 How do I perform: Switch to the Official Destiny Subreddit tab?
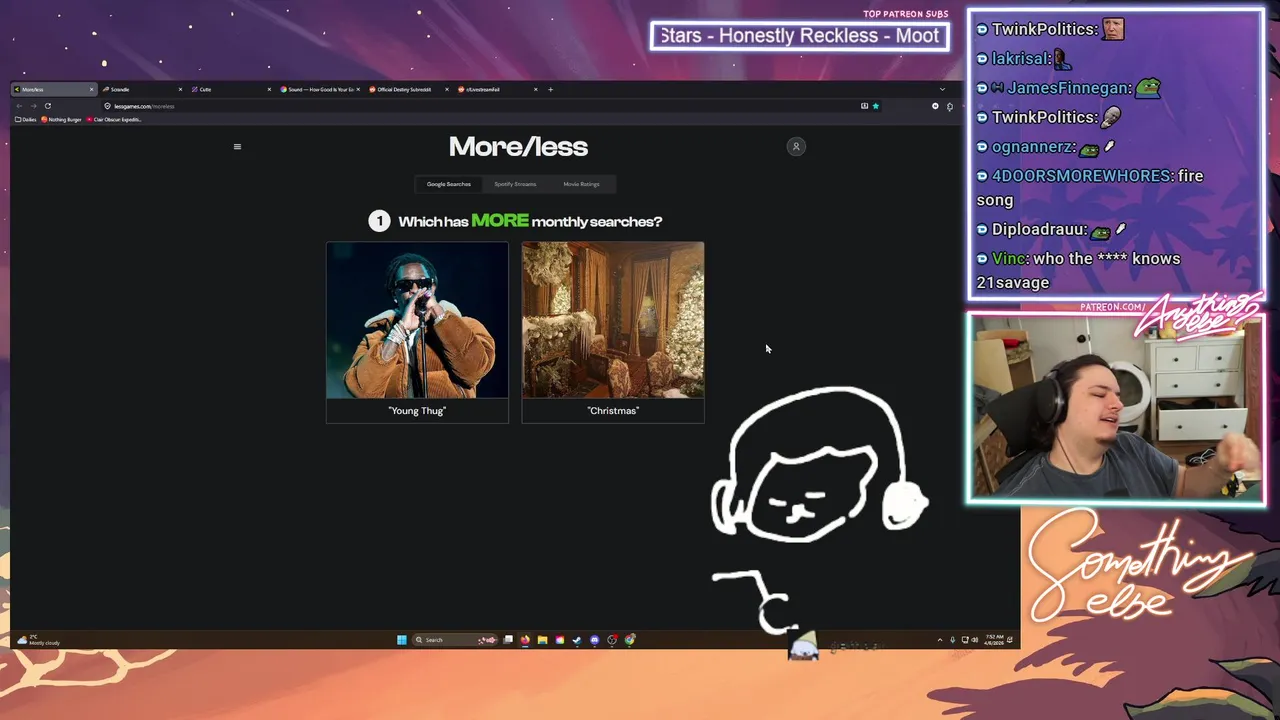[408, 89]
